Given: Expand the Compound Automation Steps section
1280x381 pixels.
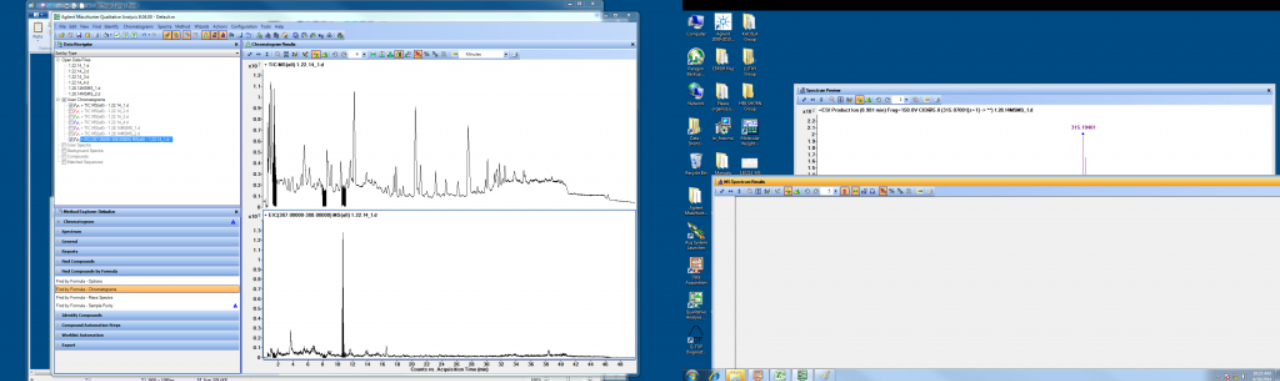Looking at the screenshot, I should [x=146, y=325].
